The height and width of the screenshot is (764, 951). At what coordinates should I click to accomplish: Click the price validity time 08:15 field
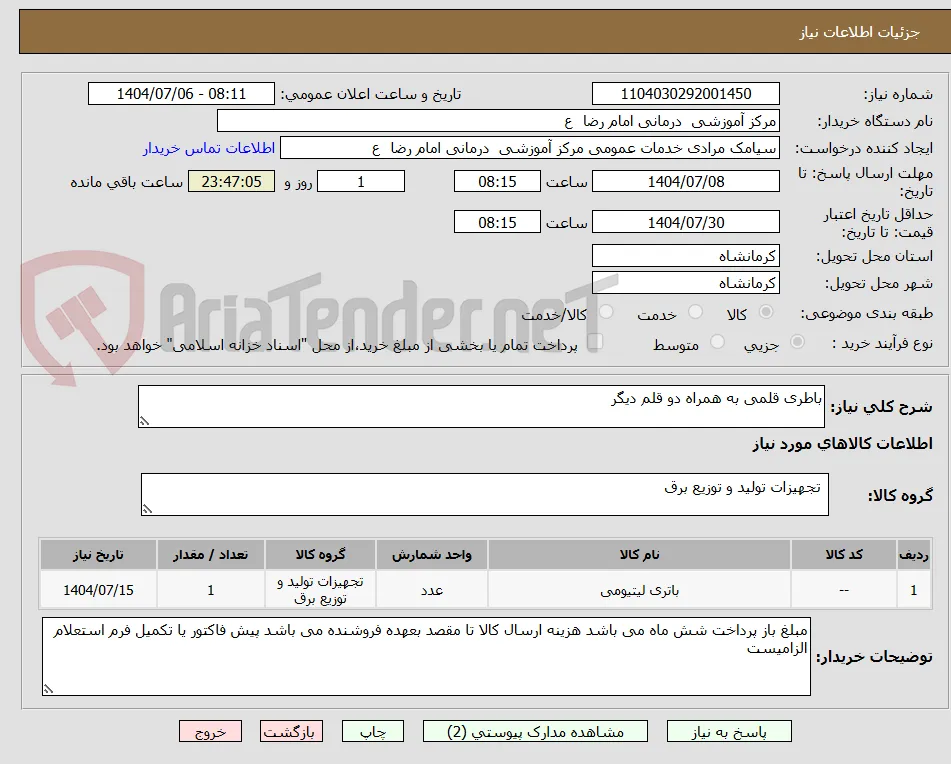(x=497, y=222)
